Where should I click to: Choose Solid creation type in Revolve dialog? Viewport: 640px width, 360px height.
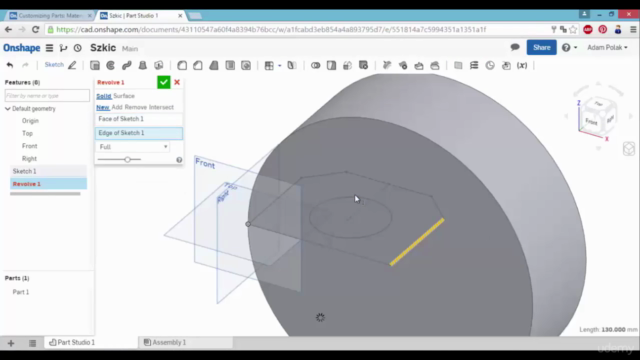point(104,96)
